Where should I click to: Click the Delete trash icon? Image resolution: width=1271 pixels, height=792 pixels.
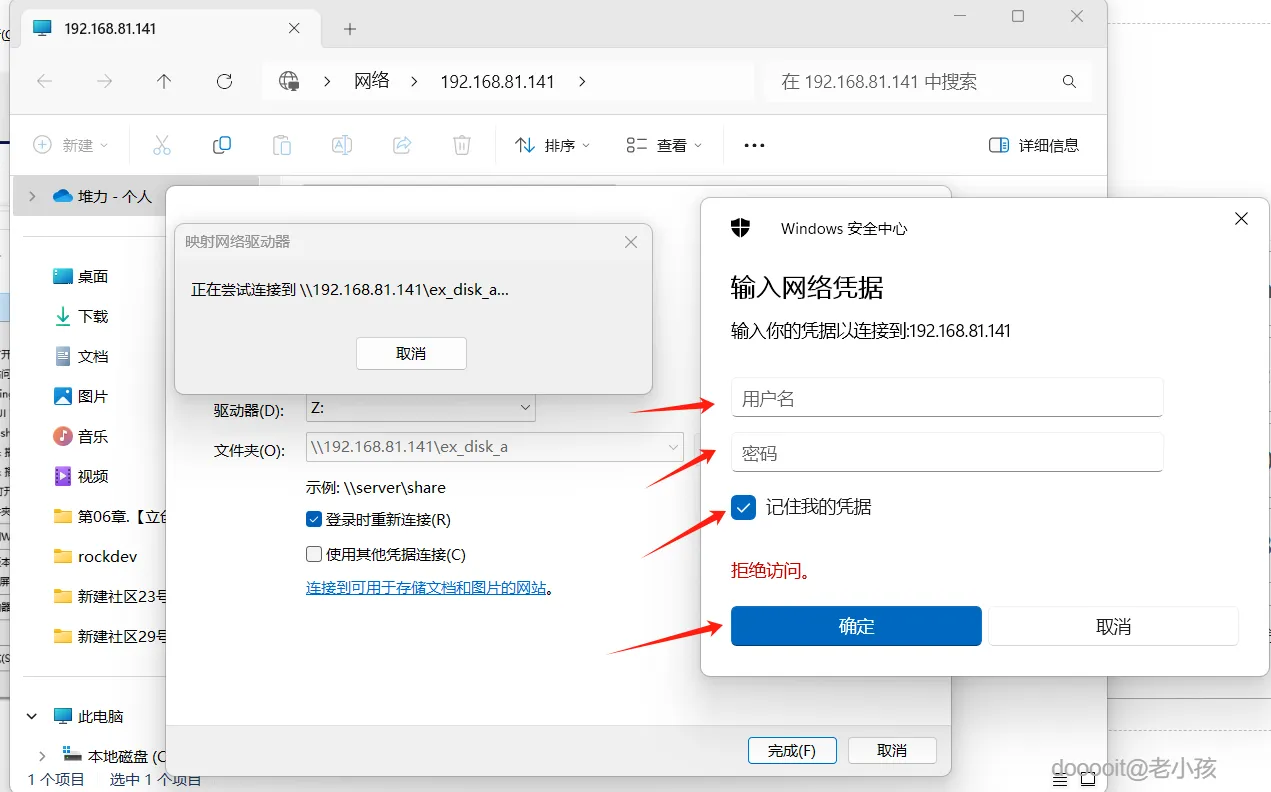click(x=461, y=145)
